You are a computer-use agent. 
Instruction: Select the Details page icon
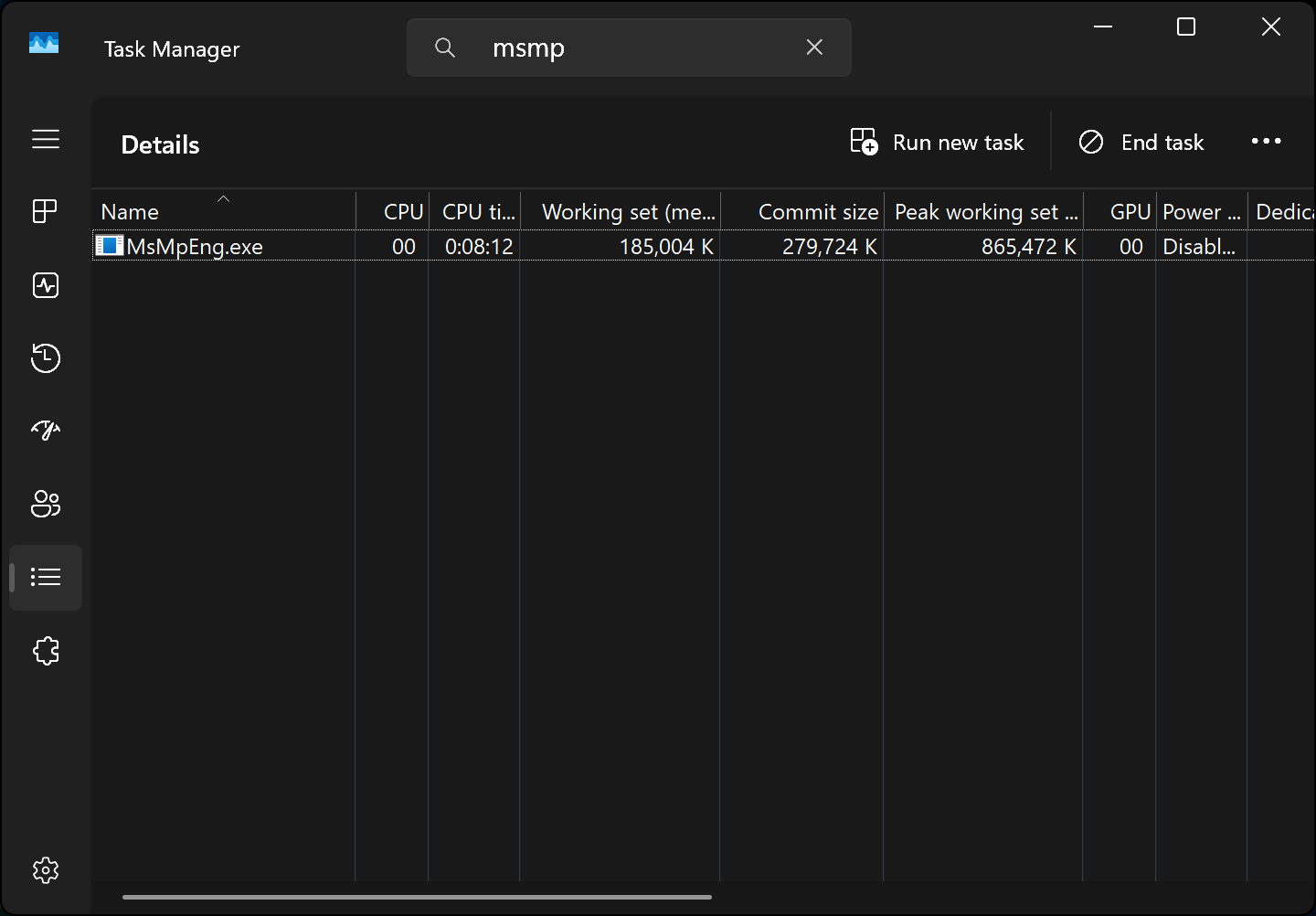(x=46, y=577)
